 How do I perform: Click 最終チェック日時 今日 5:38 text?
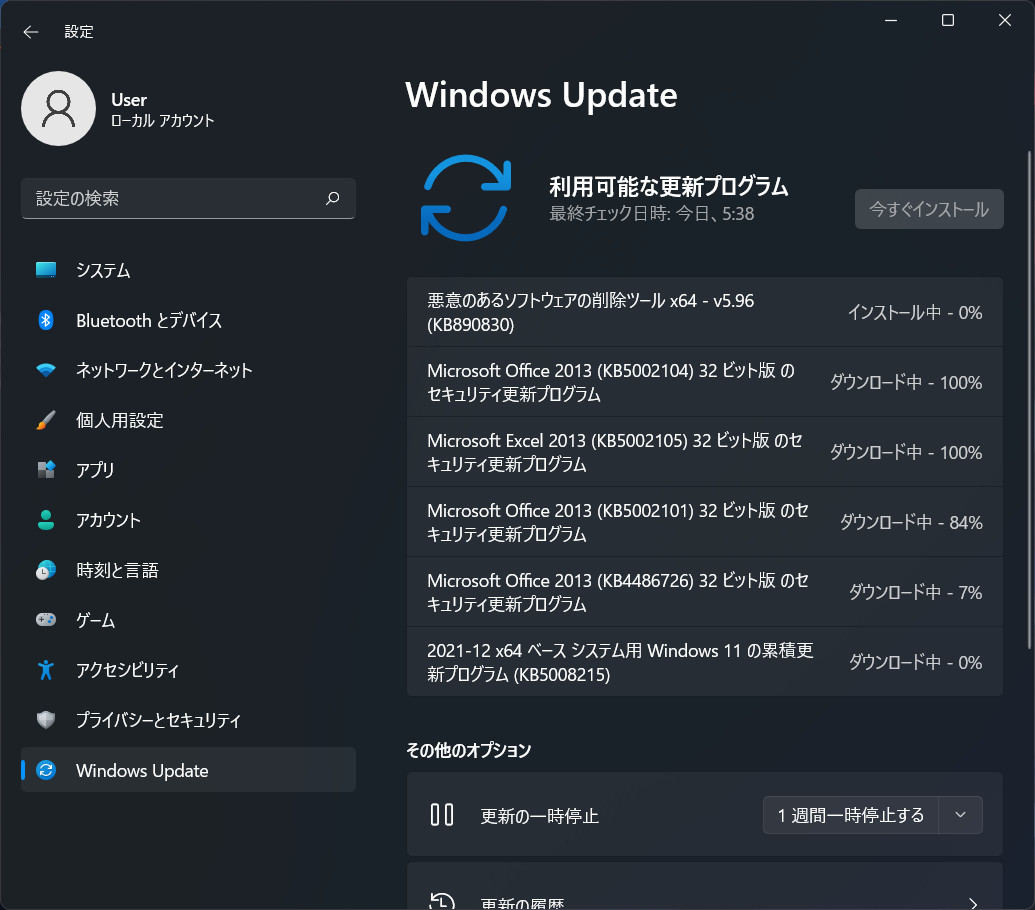[651, 214]
